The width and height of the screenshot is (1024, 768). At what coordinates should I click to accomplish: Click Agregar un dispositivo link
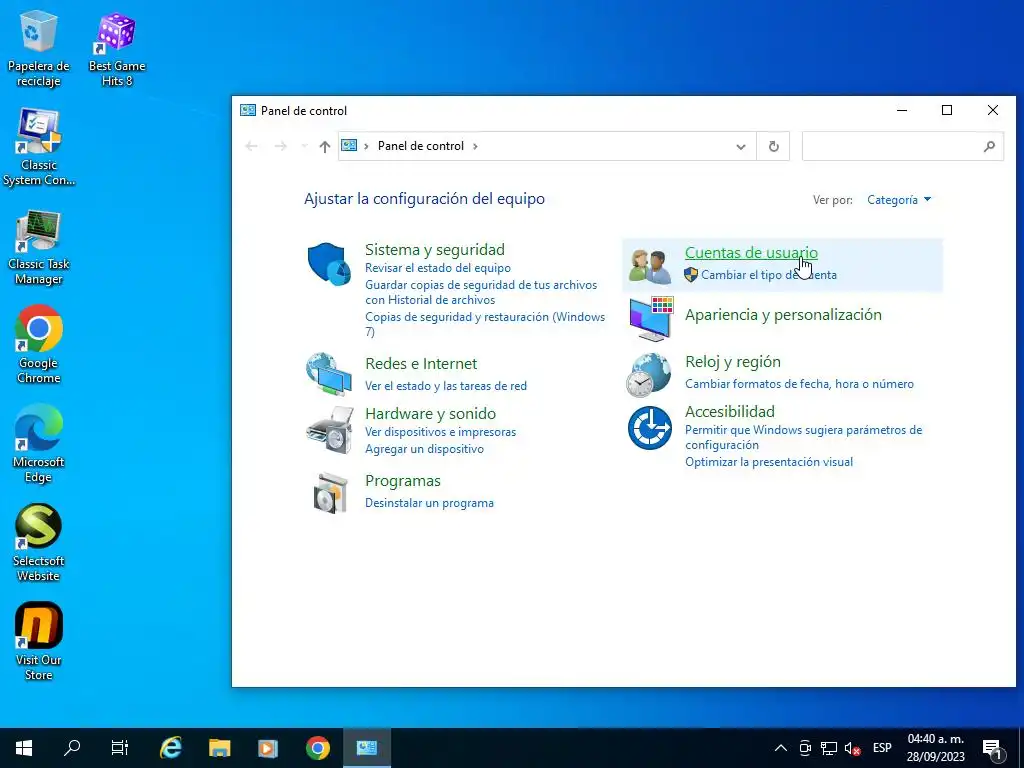pyautogui.click(x=424, y=449)
